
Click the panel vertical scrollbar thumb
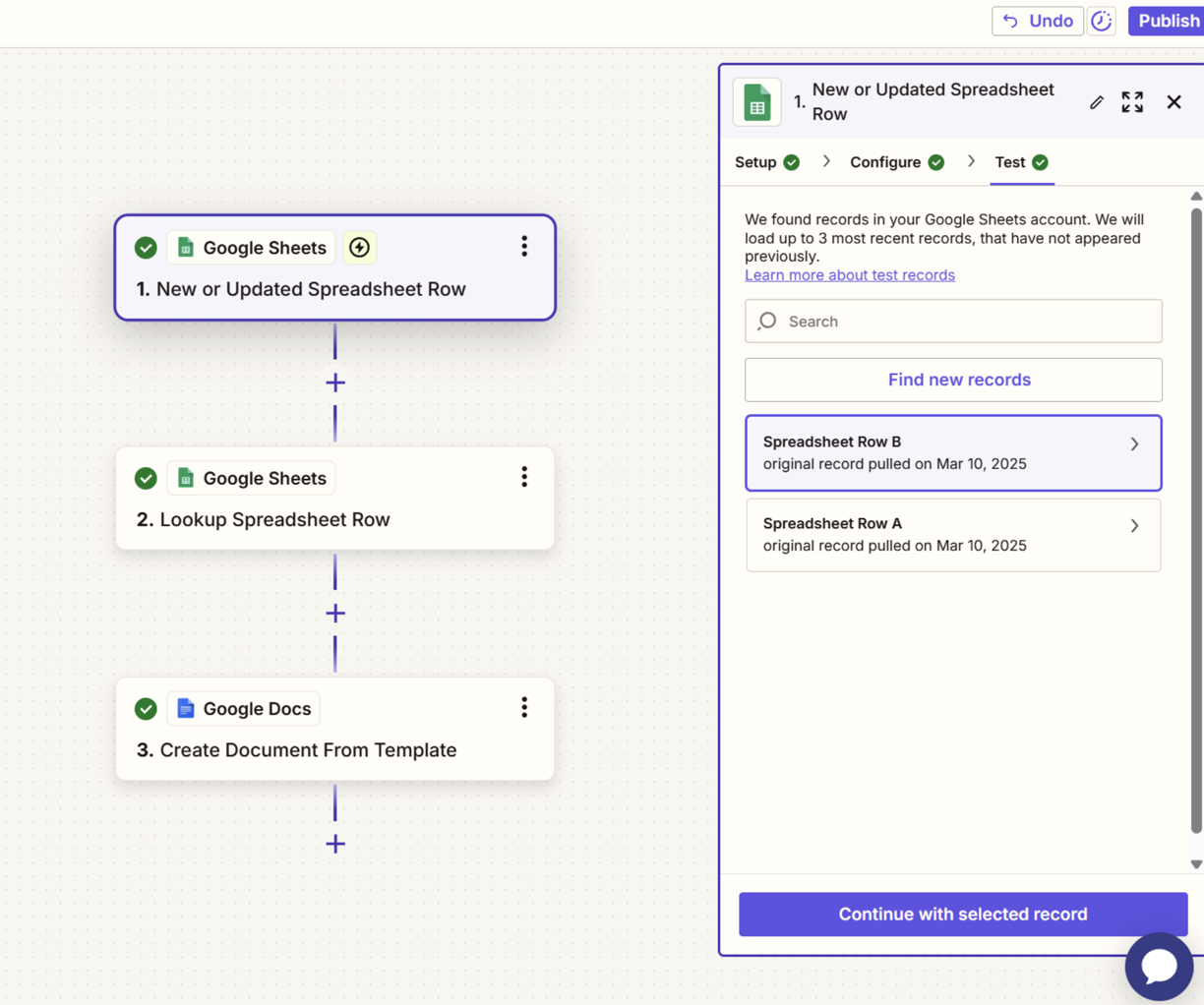click(1196, 521)
